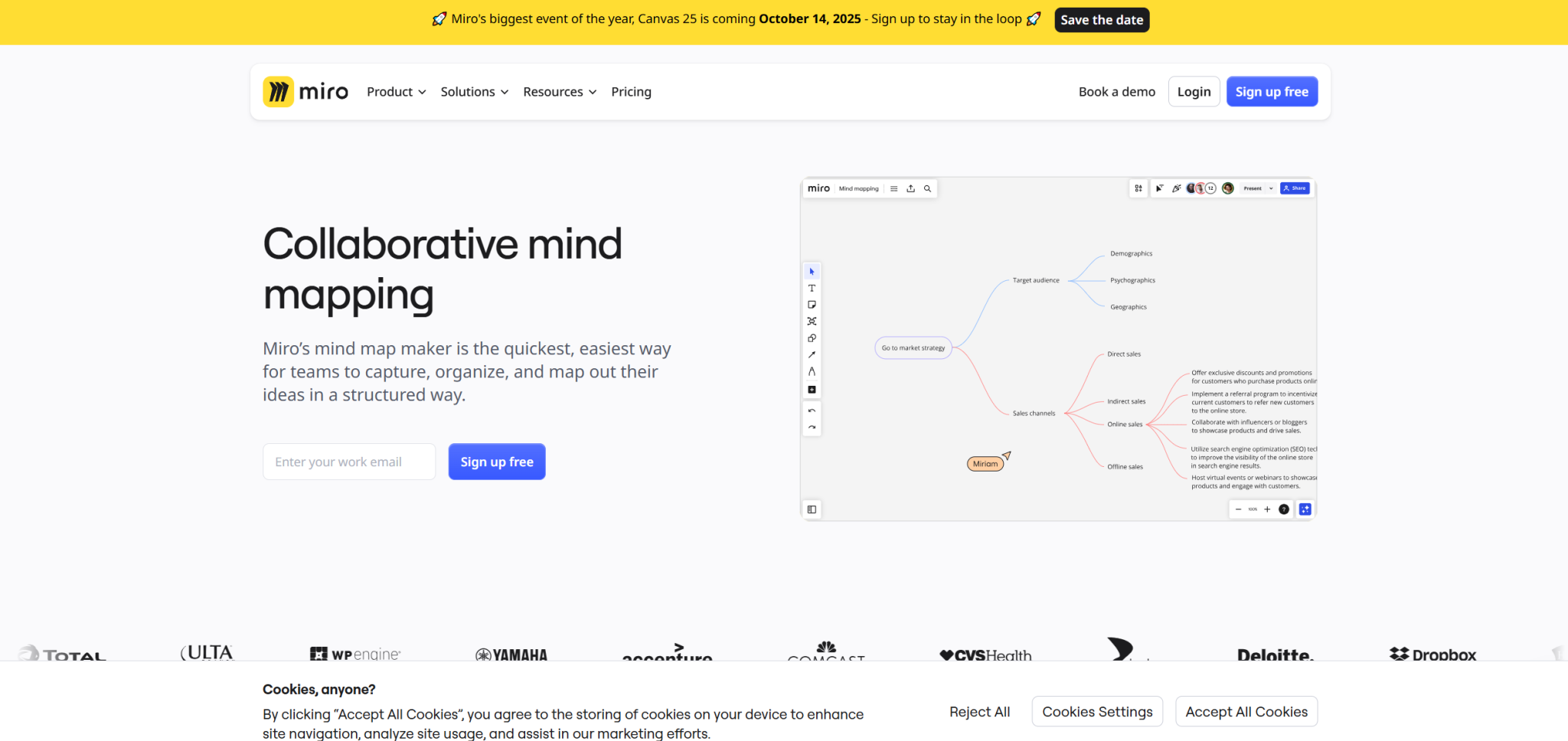The image size is (1568, 741).
Task: Click the 100% zoom level indicator
Action: click(x=1253, y=510)
